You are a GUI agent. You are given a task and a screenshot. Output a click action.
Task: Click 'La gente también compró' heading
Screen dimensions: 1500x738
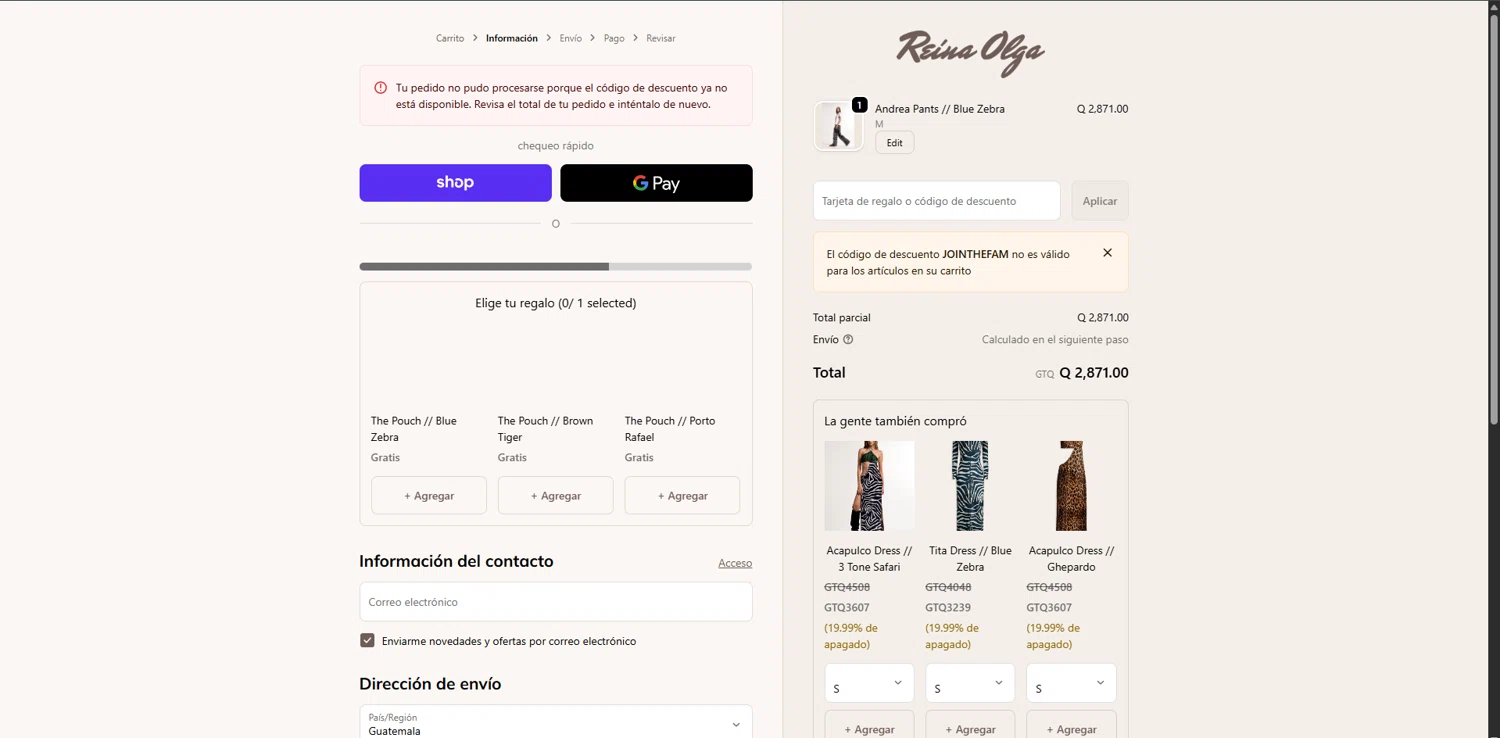pos(895,421)
